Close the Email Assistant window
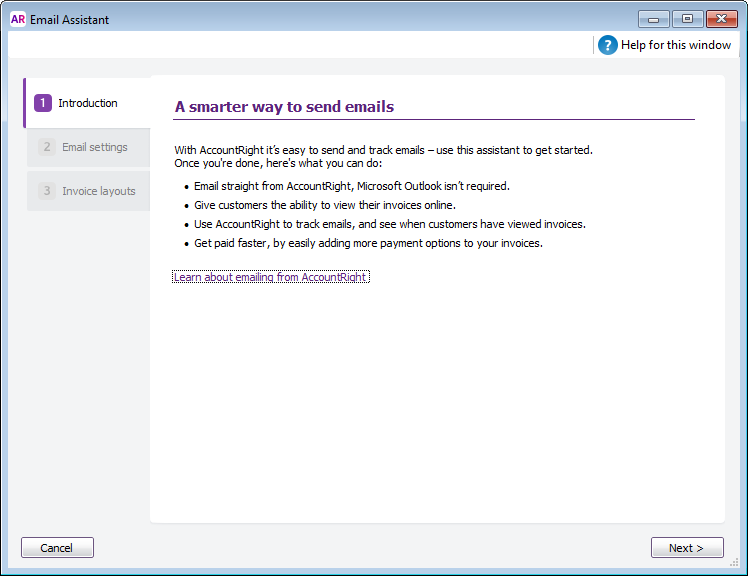The width and height of the screenshot is (748, 576). [x=721, y=19]
